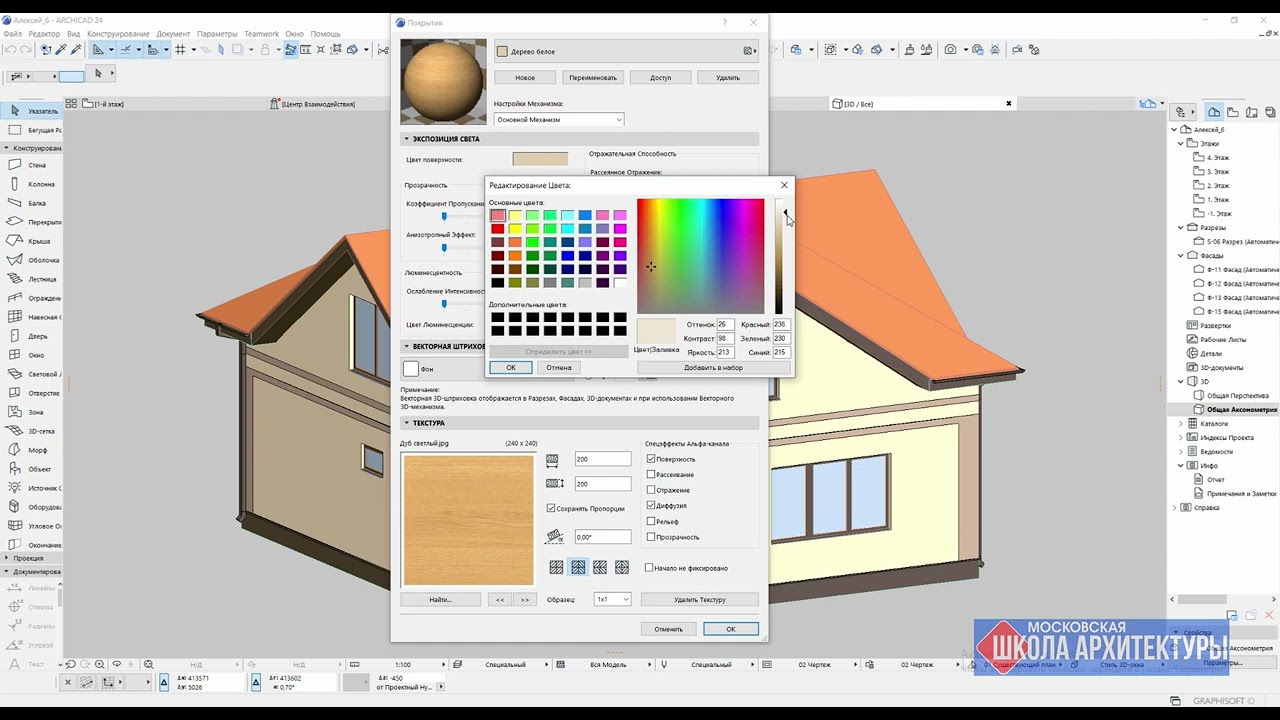Click the Цвет поверхности color swatch
Viewport: 1280px width, 720px height.
point(540,159)
